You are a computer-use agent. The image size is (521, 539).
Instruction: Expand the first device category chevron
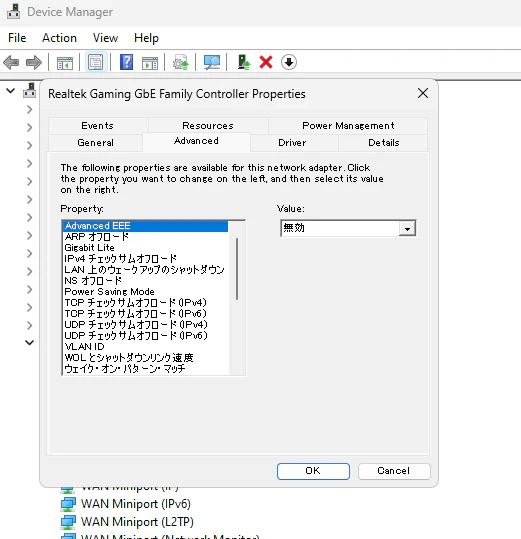[x=30, y=110]
